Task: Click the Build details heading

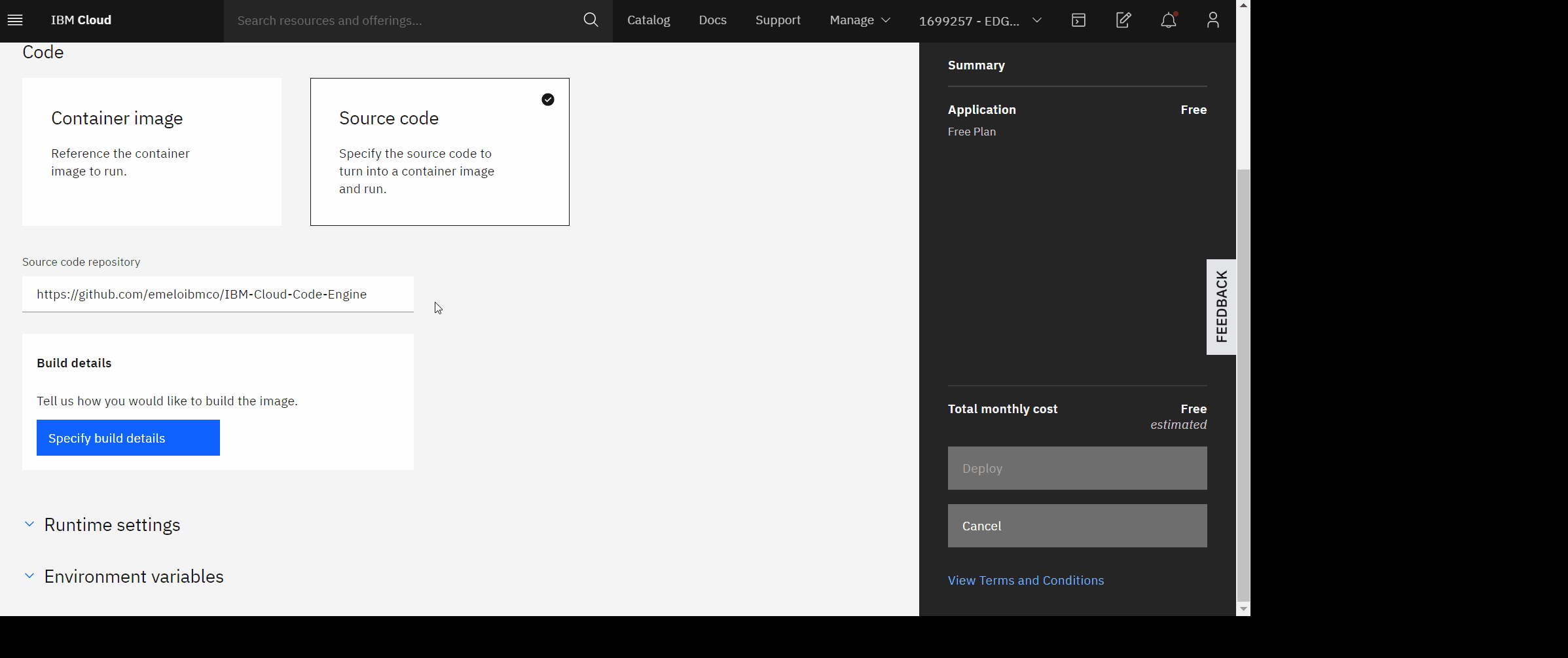Action: (74, 363)
